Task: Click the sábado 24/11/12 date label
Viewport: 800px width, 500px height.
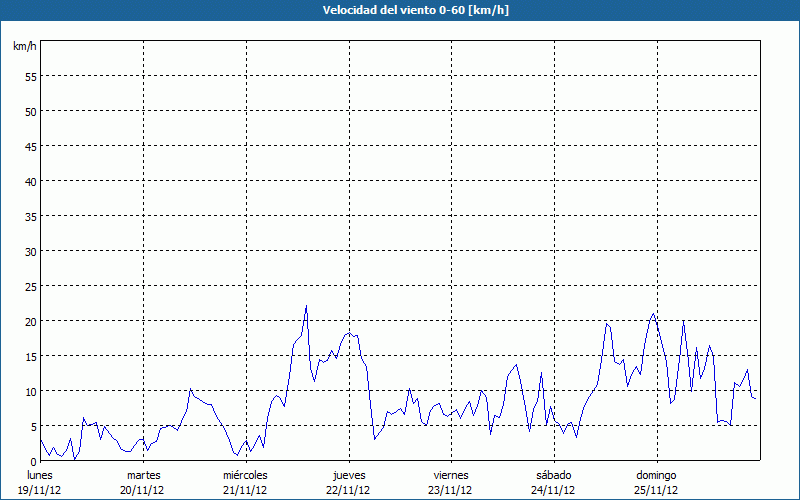Action: click(553, 483)
